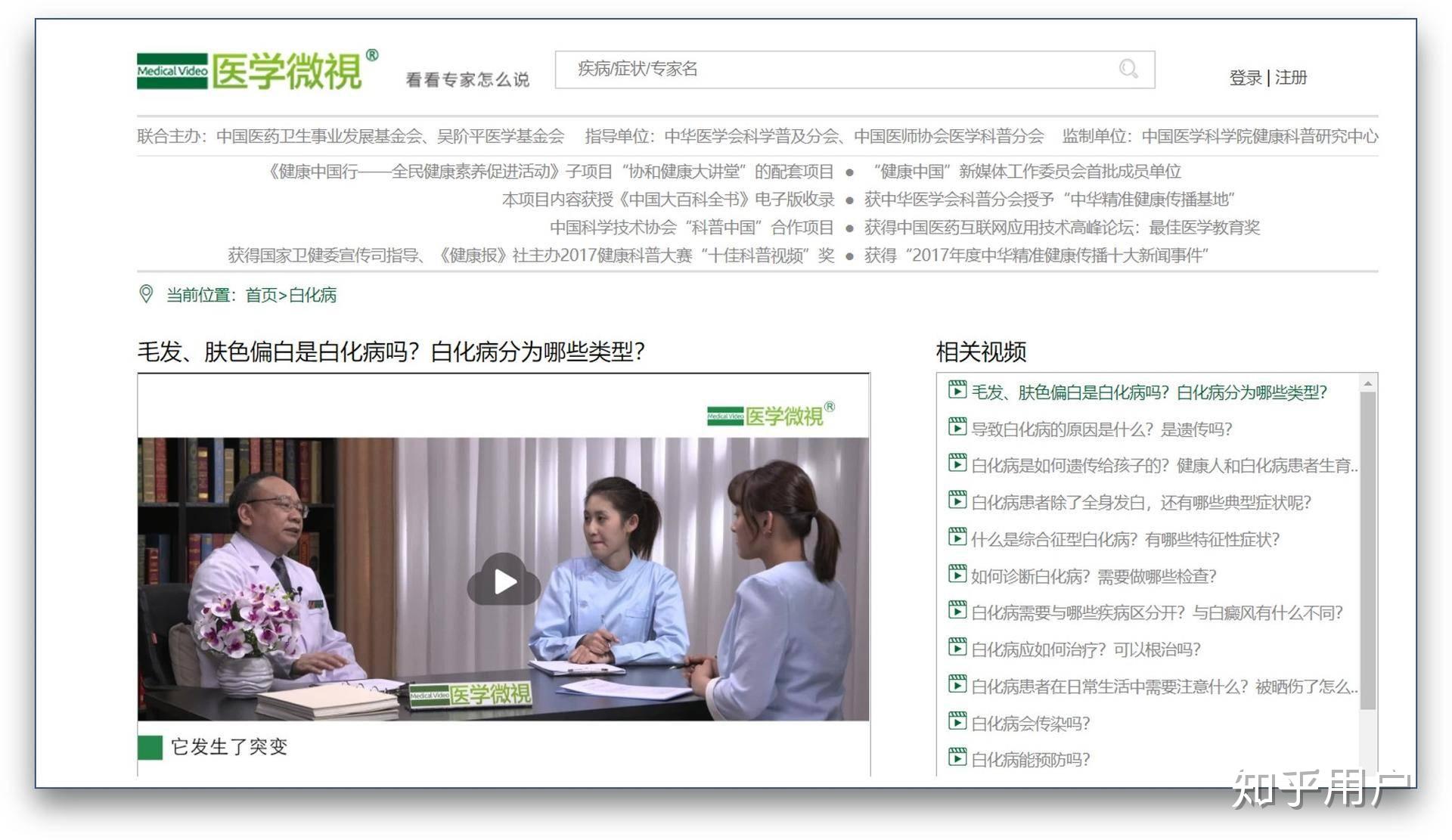Select 什么是综合征型白化病 in related videos
Image resolution: width=1452 pixels, height=840 pixels.
1125,540
